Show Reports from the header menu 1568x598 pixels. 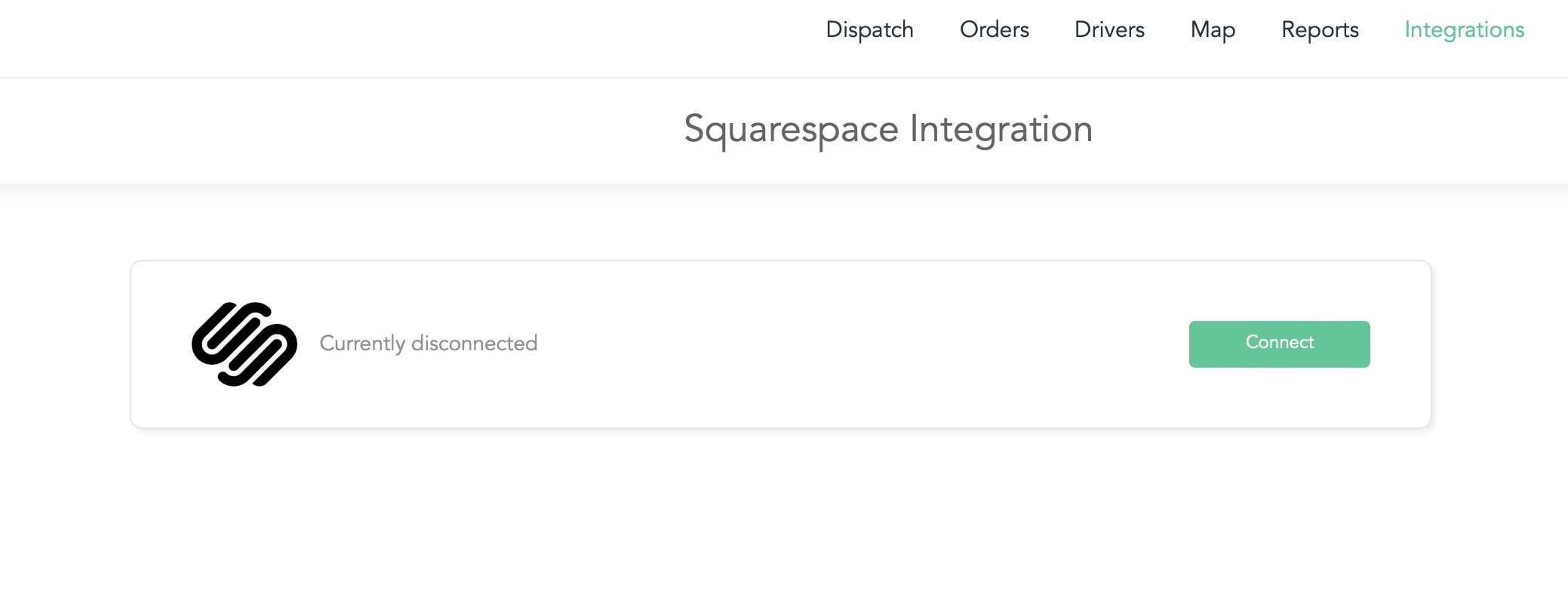pos(1320,29)
